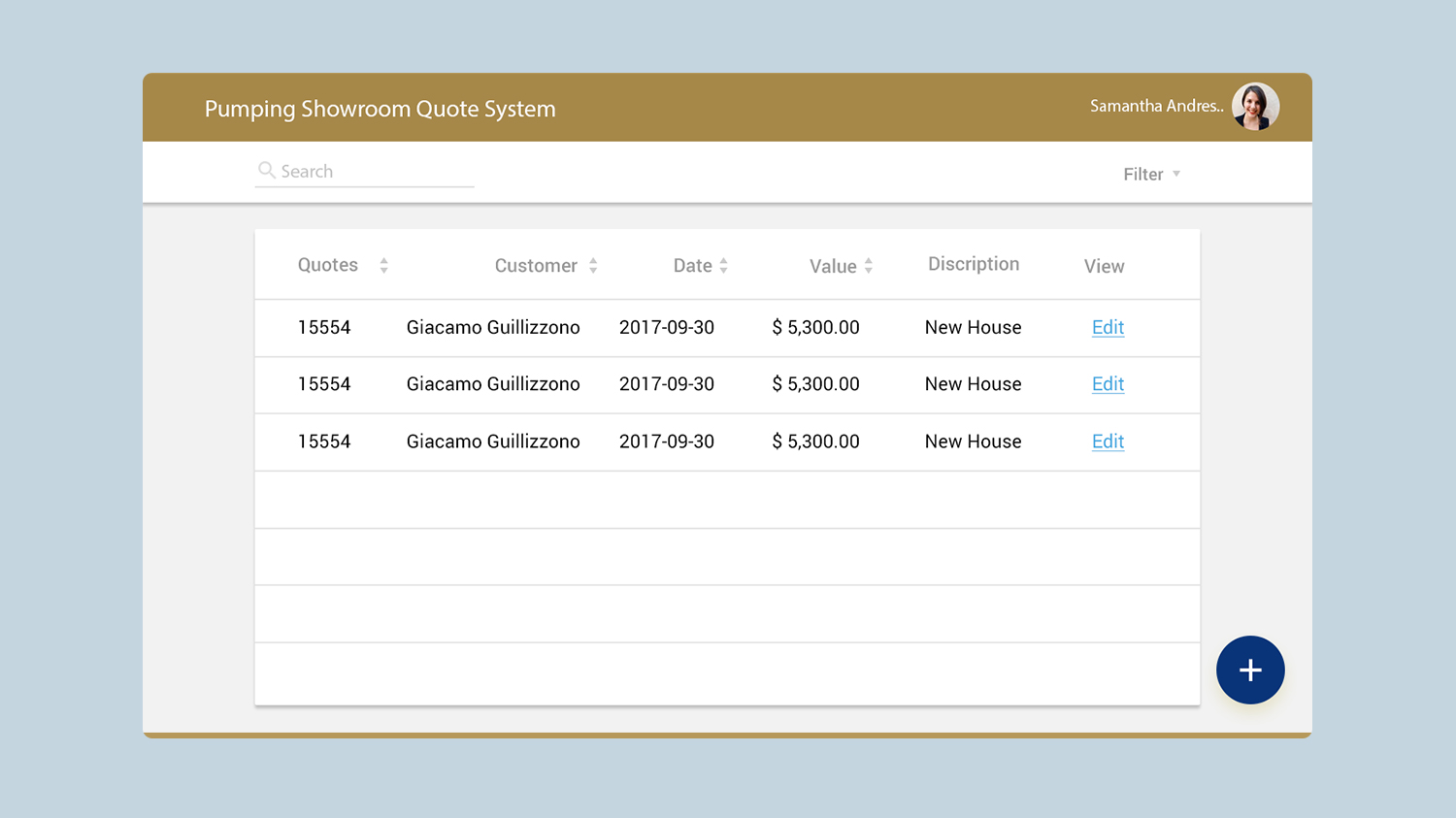This screenshot has width=1456, height=818.
Task: Expand sorting options on Quotes header
Action: 383,264
